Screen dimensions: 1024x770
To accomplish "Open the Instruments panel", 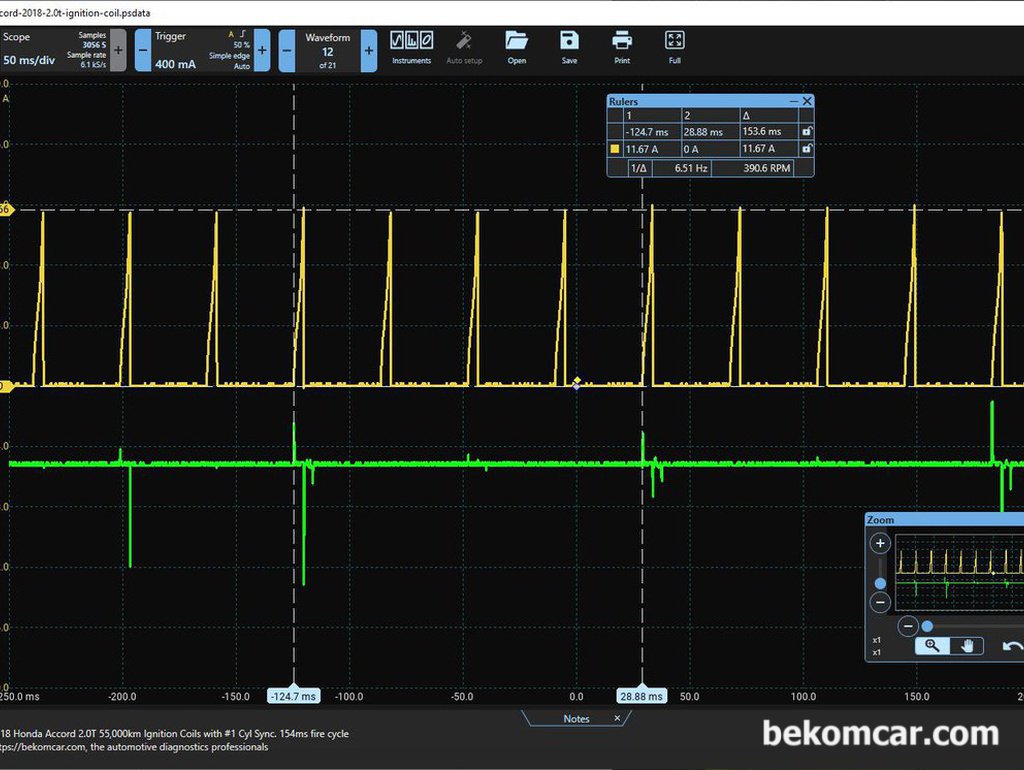I will (411, 48).
